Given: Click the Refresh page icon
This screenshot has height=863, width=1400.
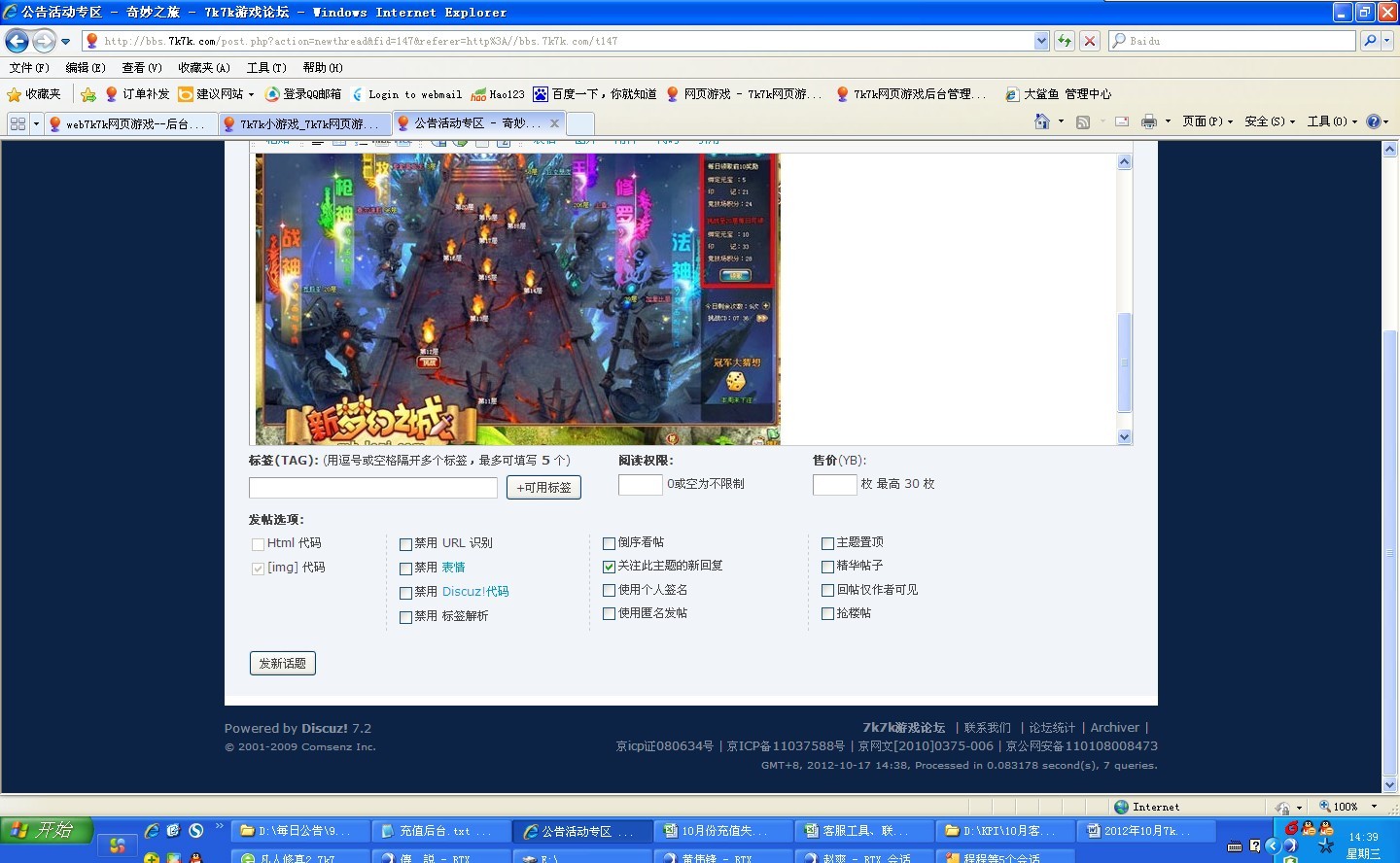Looking at the screenshot, I should 1065,41.
